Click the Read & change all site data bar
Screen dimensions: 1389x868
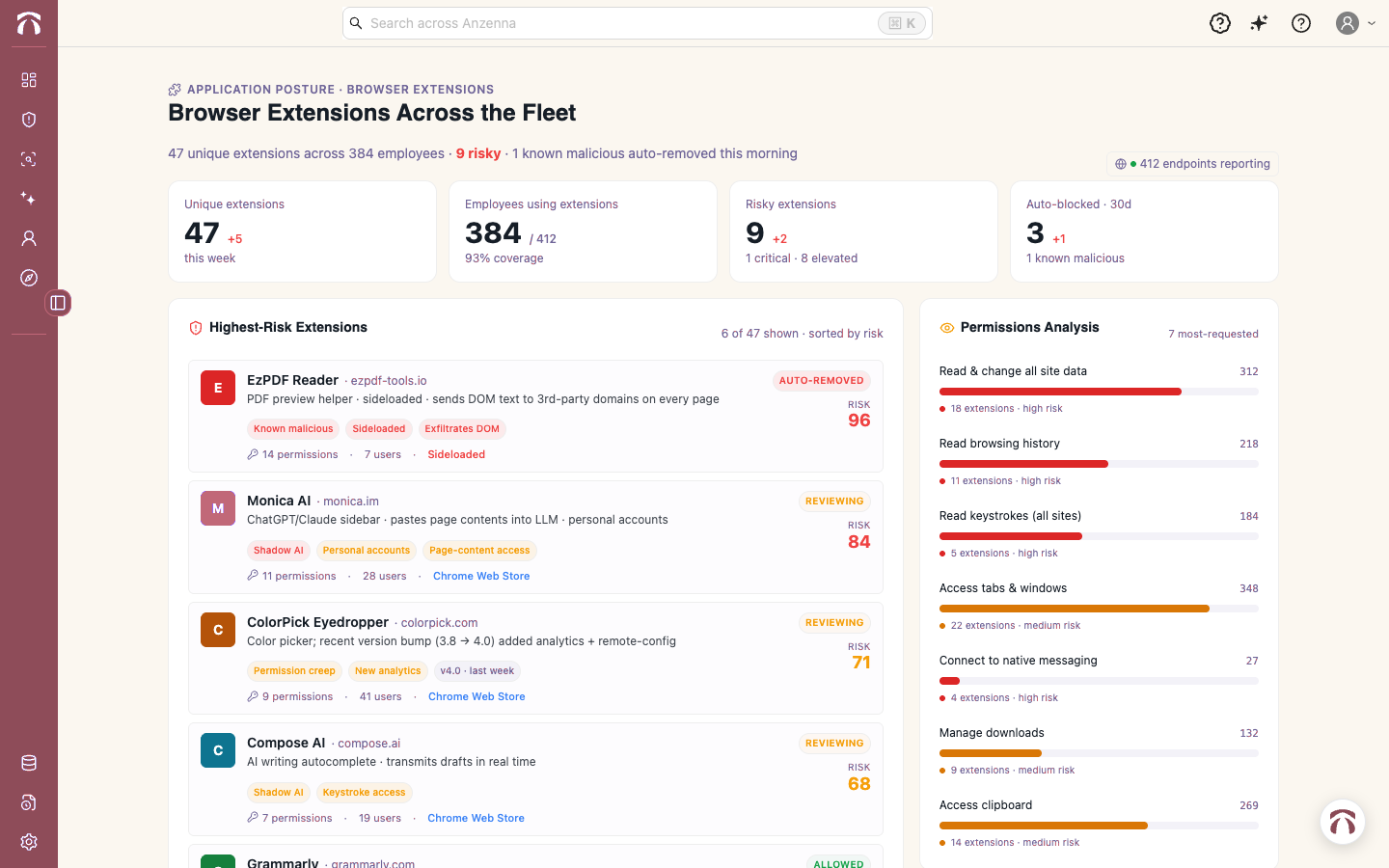point(1099,392)
